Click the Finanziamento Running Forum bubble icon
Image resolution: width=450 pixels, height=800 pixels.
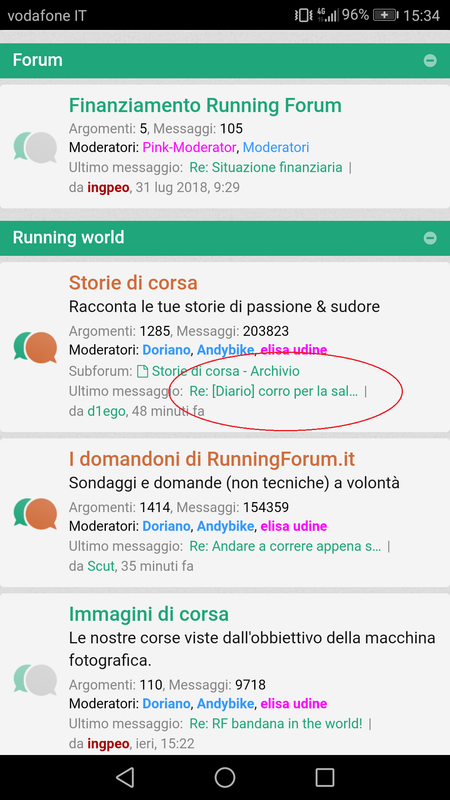click(35, 147)
